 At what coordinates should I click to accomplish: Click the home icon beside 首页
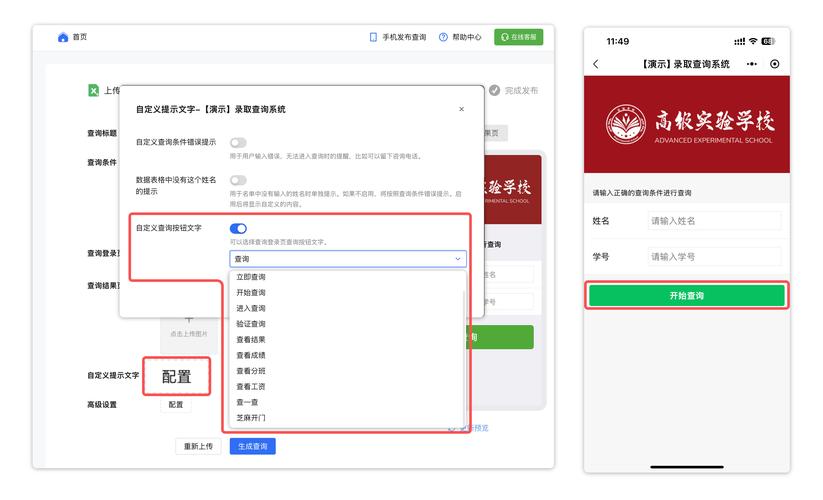(x=63, y=37)
